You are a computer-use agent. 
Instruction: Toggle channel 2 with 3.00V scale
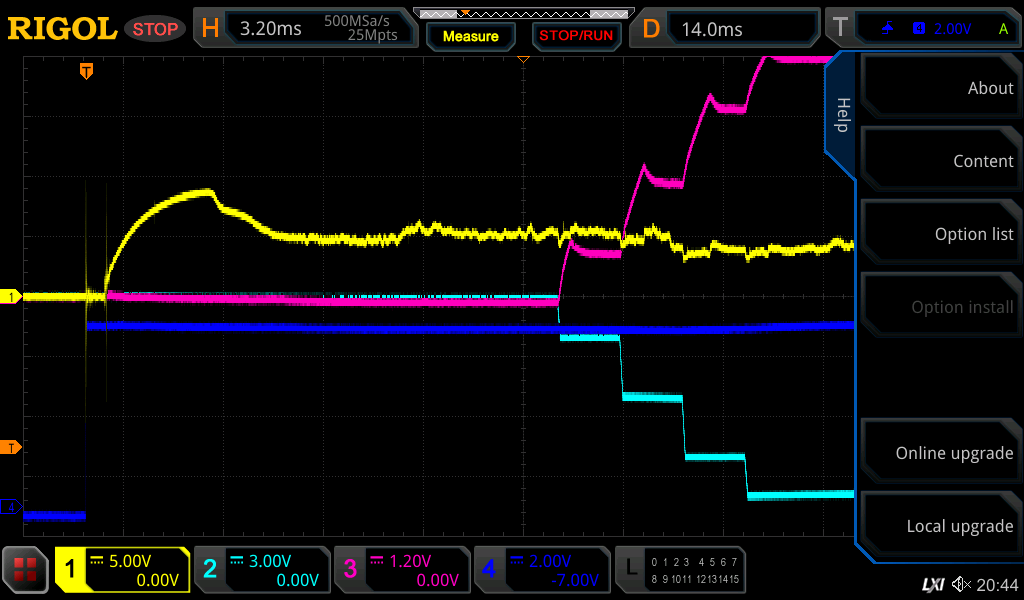click(x=262, y=570)
